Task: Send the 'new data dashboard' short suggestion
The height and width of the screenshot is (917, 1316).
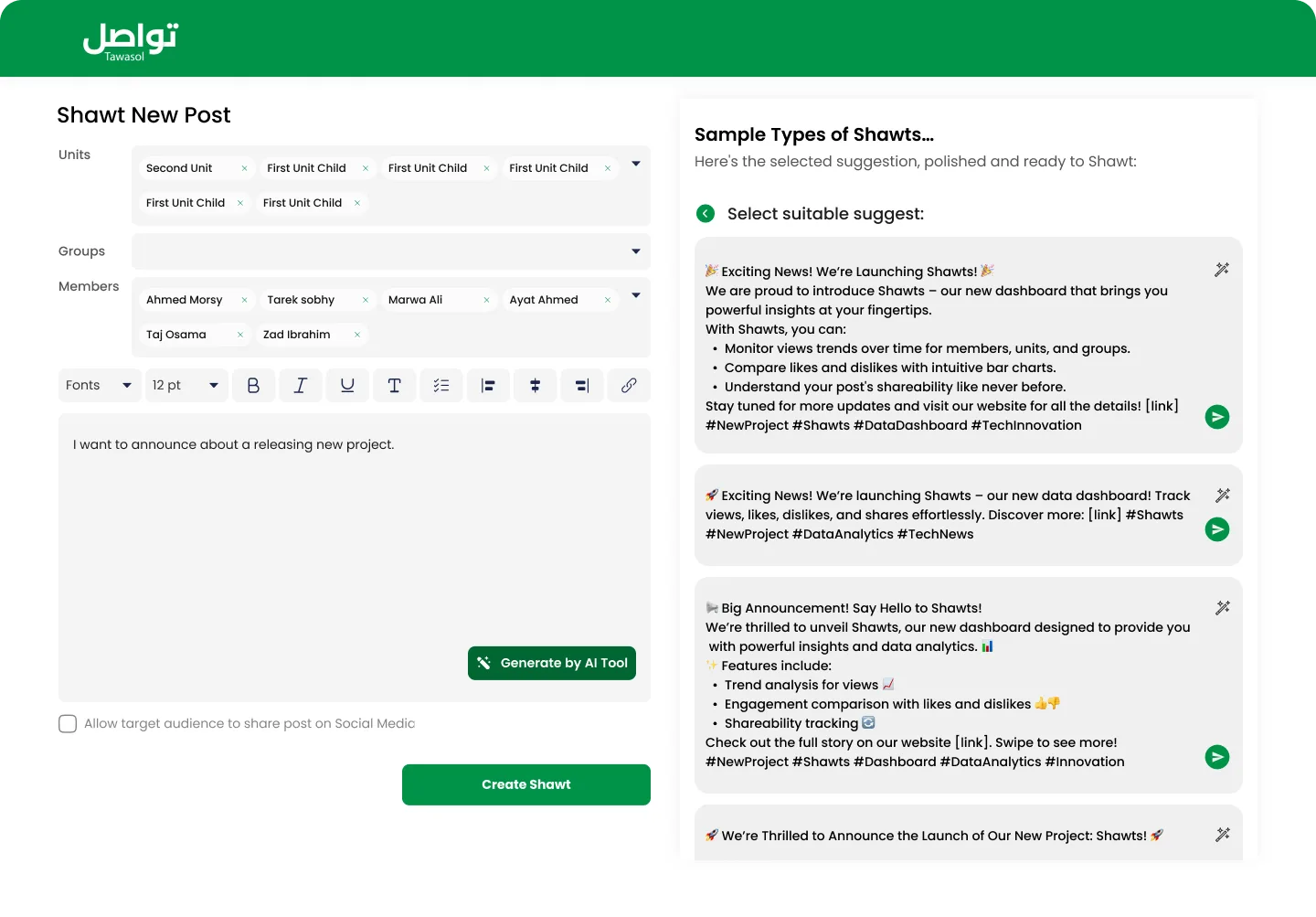Action: pyautogui.click(x=1217, y=529)
